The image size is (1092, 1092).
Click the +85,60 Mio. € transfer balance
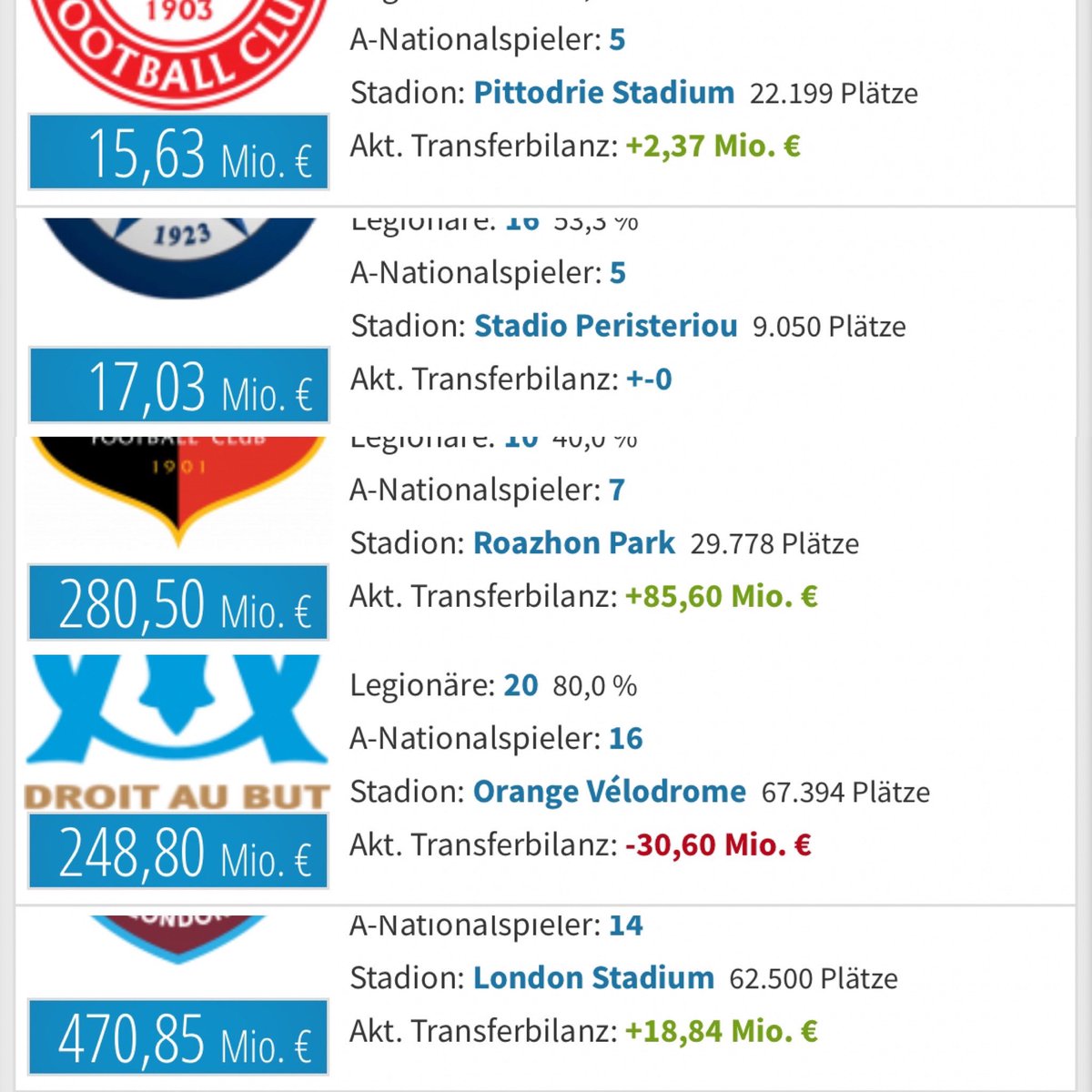pyautogui.click(x=722, y=597)
